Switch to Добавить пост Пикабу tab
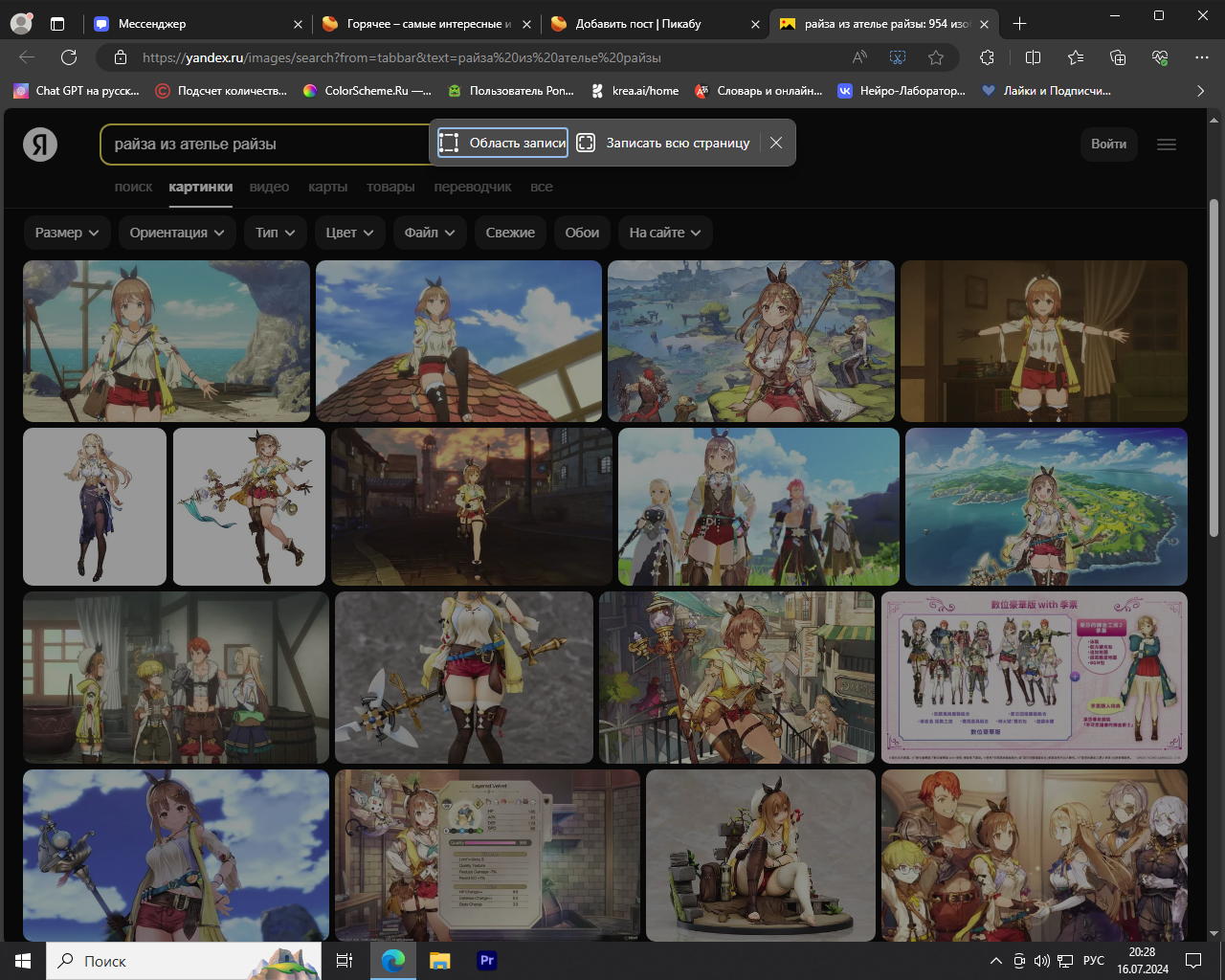 (638, 24)
